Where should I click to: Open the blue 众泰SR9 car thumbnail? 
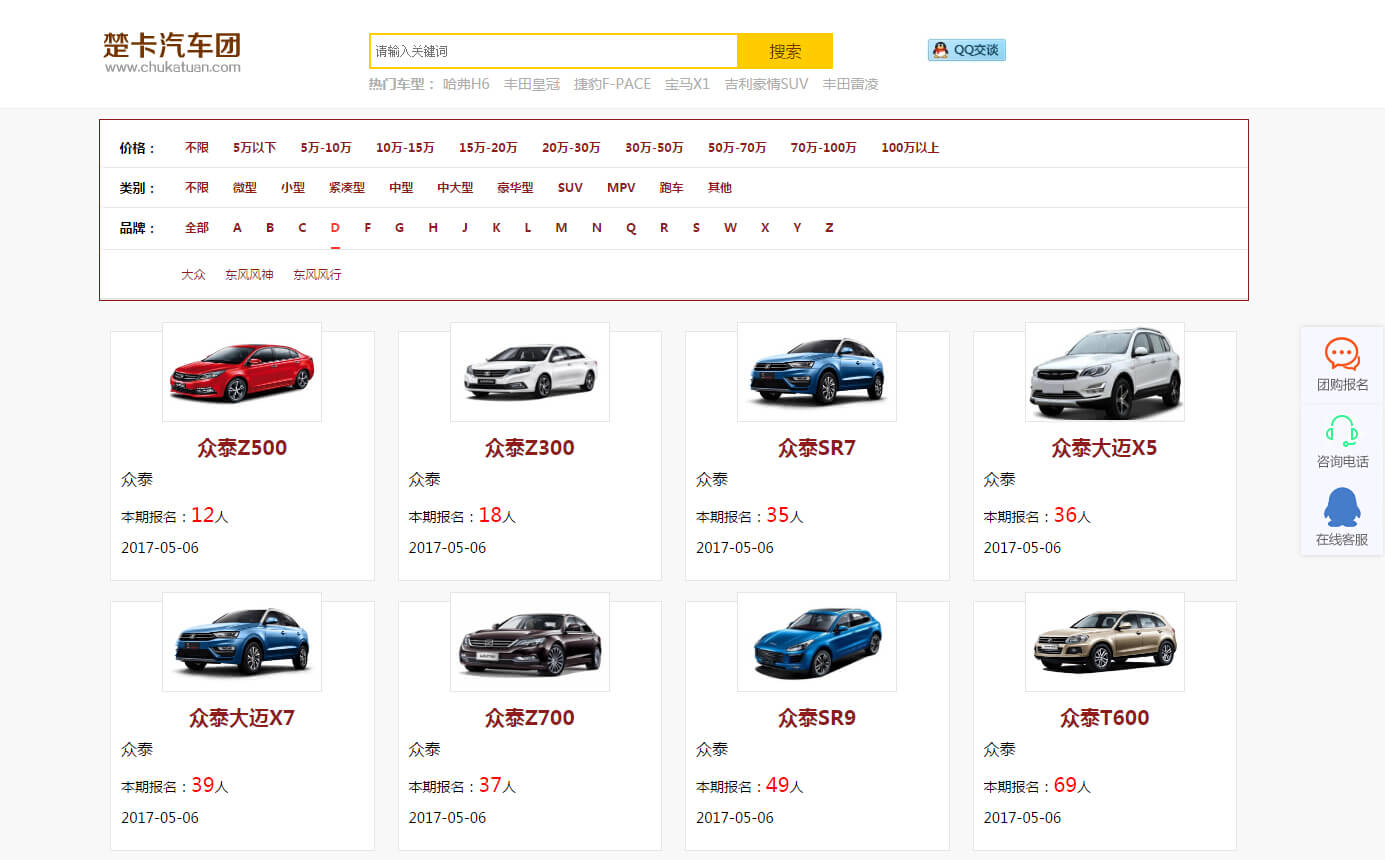(817, 642)
